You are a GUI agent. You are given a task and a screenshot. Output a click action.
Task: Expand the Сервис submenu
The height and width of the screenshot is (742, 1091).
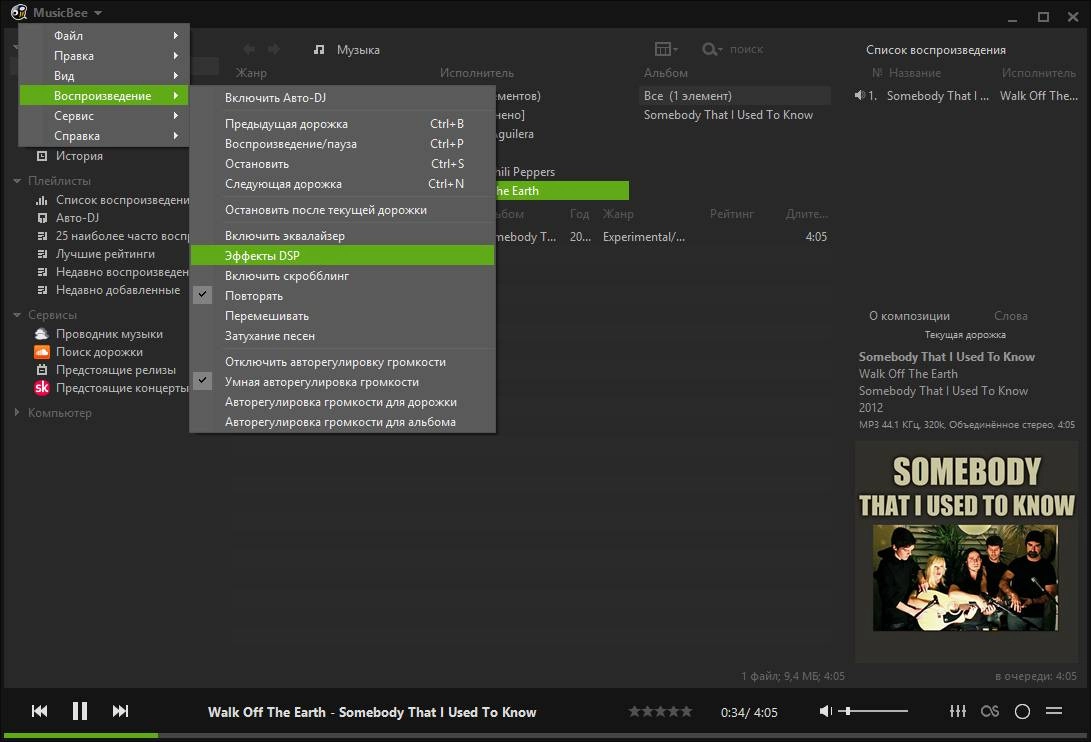(104, 116)
